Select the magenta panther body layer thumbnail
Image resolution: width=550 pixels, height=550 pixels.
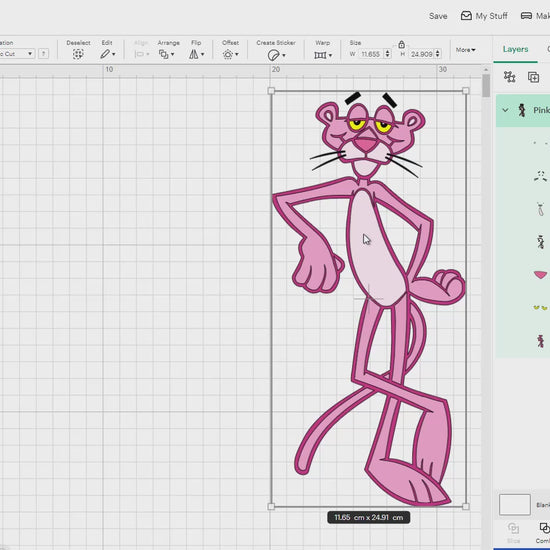(x=541, y=341)
